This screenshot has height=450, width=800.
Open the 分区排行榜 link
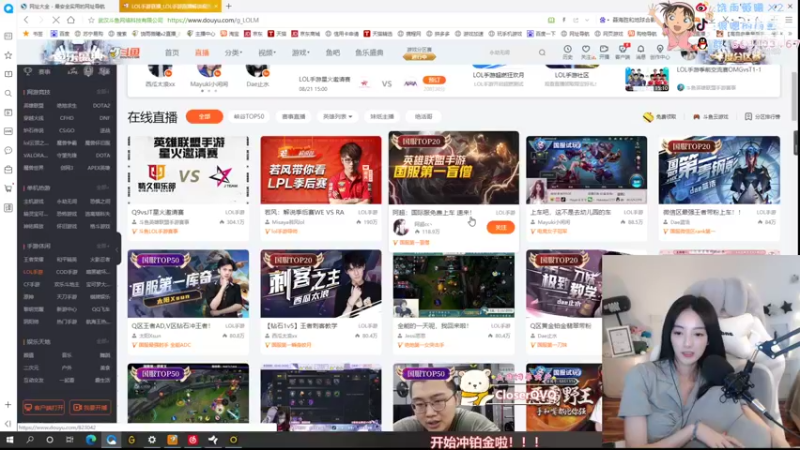coord(763,117)
